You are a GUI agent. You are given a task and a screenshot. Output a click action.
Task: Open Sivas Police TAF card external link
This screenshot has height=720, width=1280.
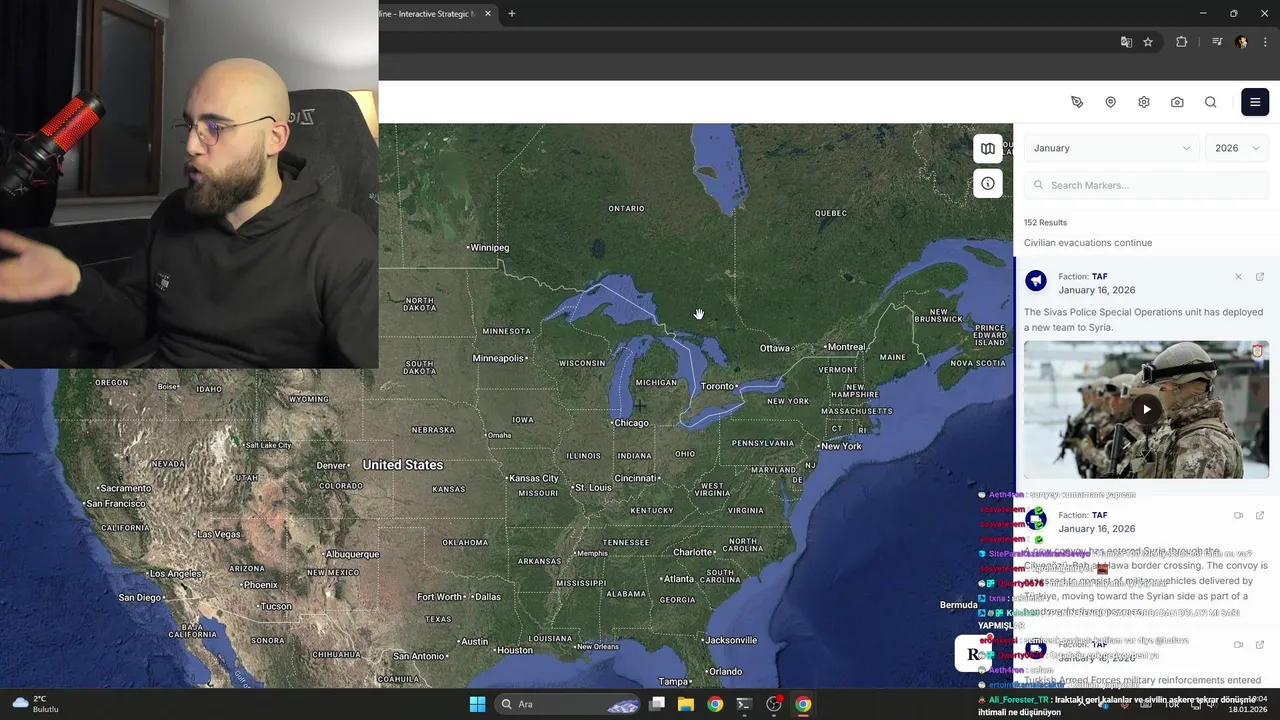click(x=1260, y=277)
